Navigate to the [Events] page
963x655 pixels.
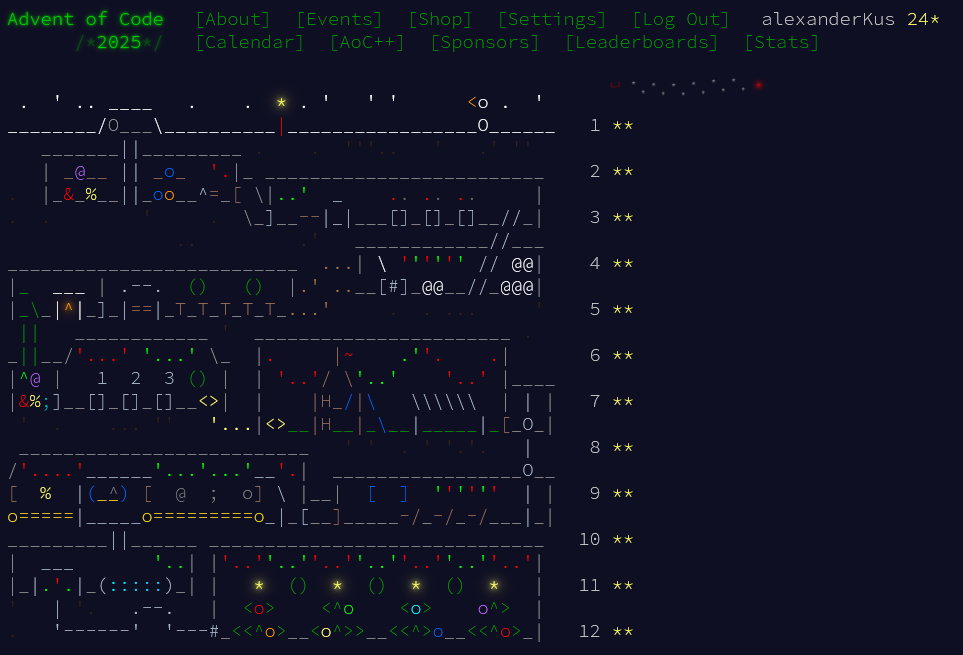pyautogui.click(x=339, y=19)
